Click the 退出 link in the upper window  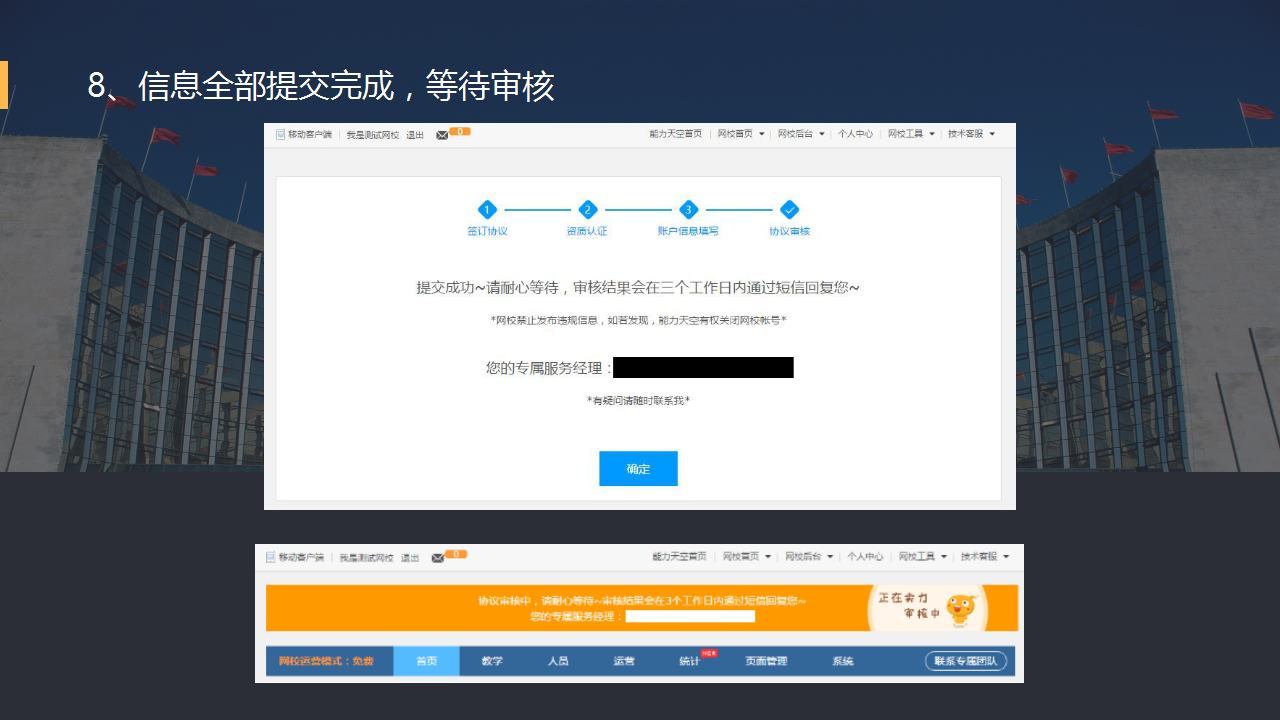(415, 135)
